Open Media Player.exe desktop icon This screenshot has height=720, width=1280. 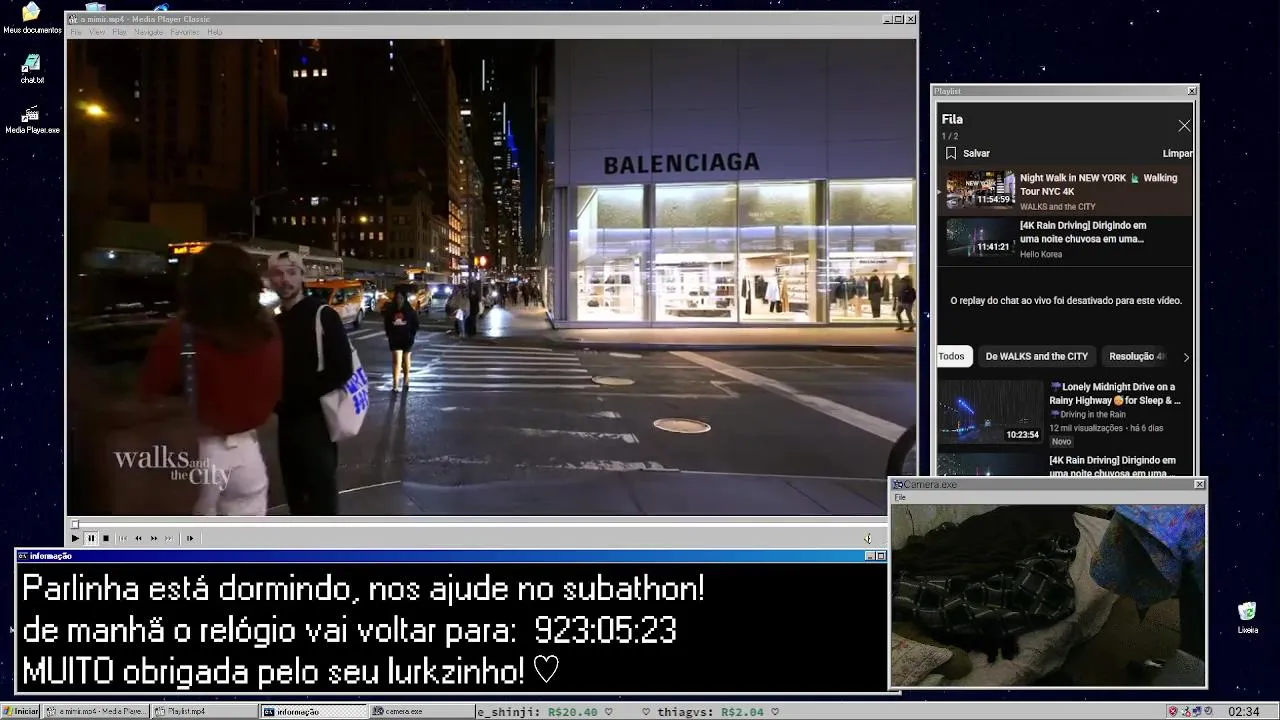(x=32, y=119)
